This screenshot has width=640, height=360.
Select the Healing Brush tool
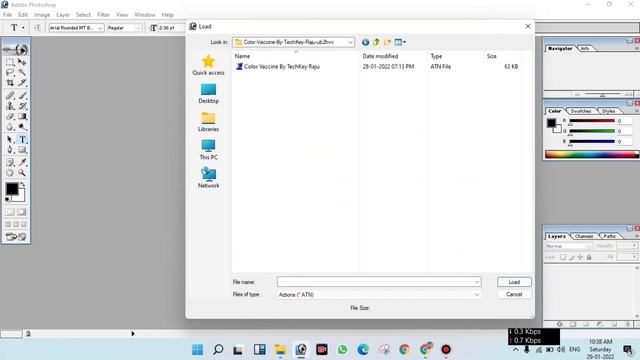click(10, 96)
